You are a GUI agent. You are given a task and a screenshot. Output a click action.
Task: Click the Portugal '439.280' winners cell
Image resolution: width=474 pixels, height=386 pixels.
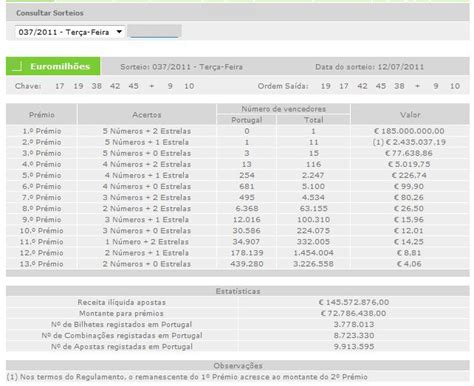[247, 263]
